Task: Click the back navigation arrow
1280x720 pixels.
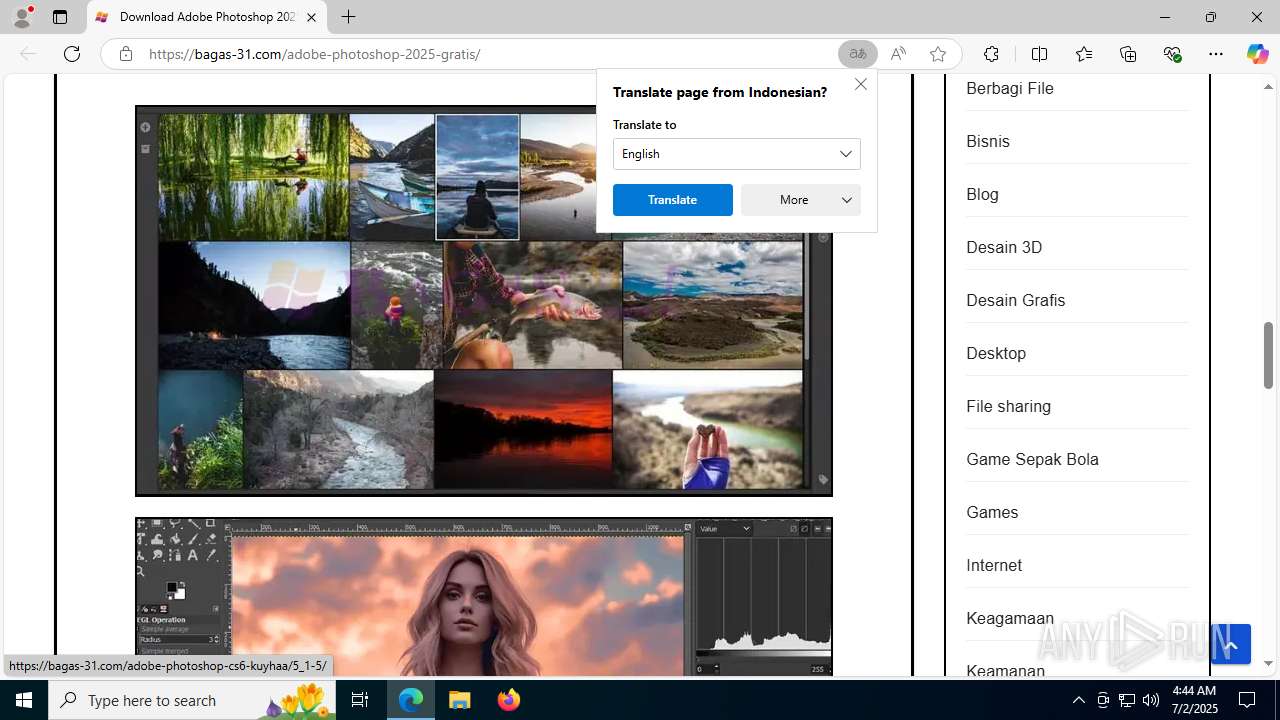Action: pos(28,54)
